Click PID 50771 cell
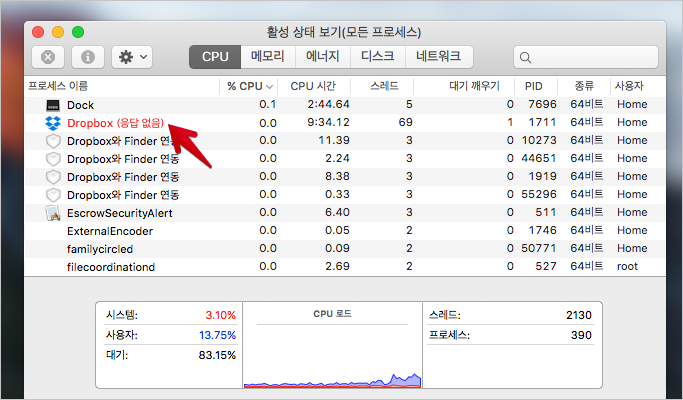Image resolution: width=683 pixels, height=400 pixels. 539,248
